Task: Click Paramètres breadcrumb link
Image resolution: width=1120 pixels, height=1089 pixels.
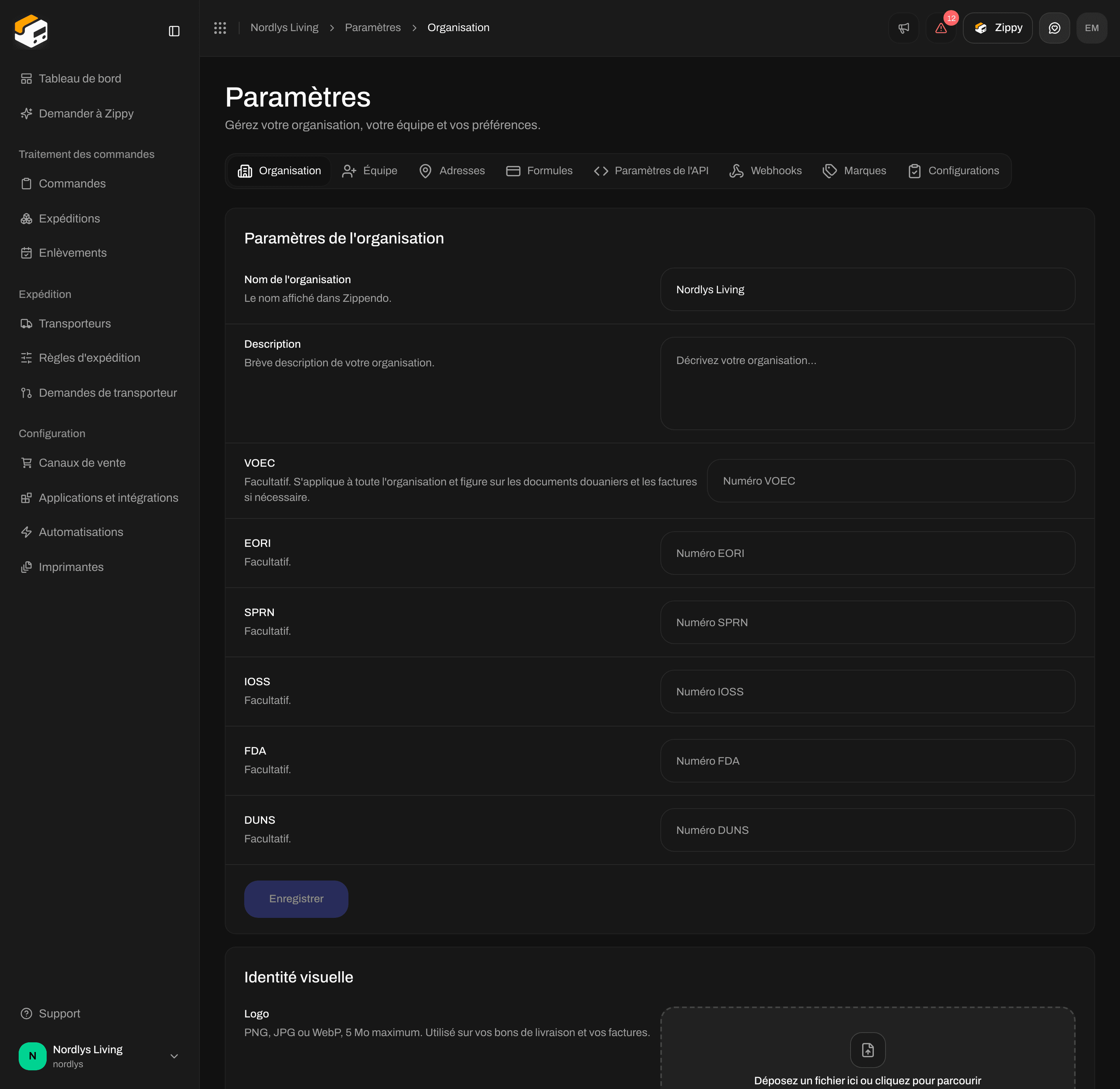Action: coord(373,28)
